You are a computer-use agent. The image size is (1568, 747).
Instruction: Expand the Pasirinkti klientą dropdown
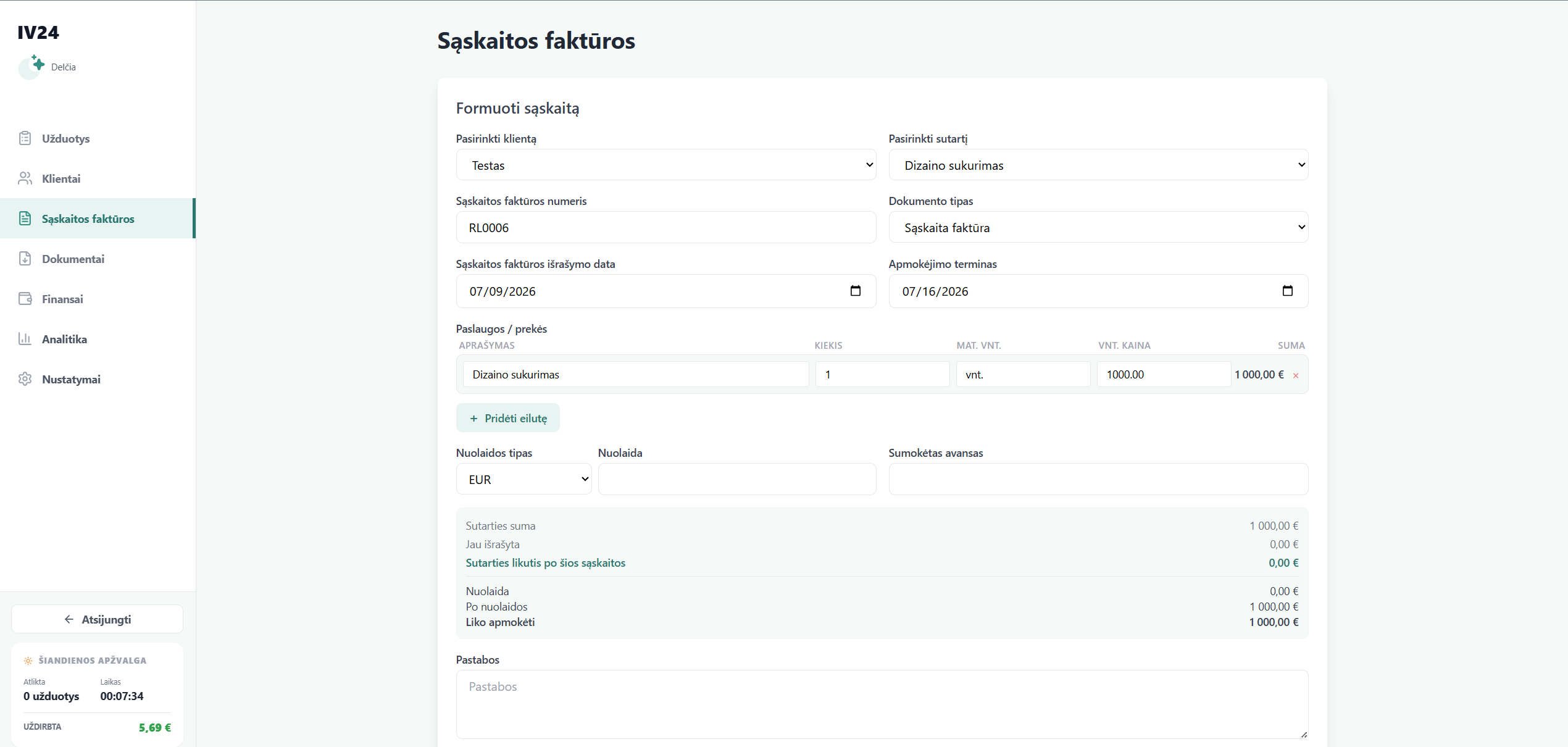point(666,165)
